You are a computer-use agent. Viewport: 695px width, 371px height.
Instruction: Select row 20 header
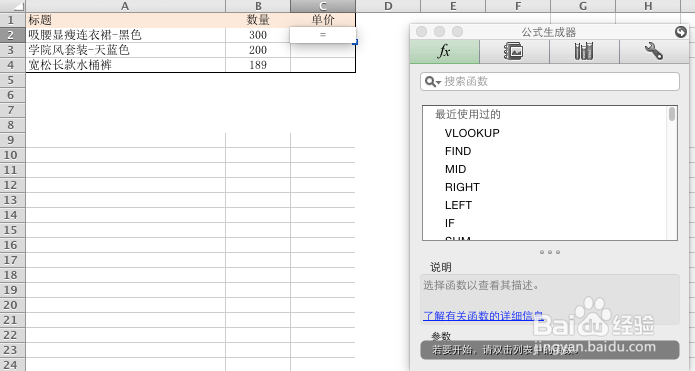coord(12,305)
